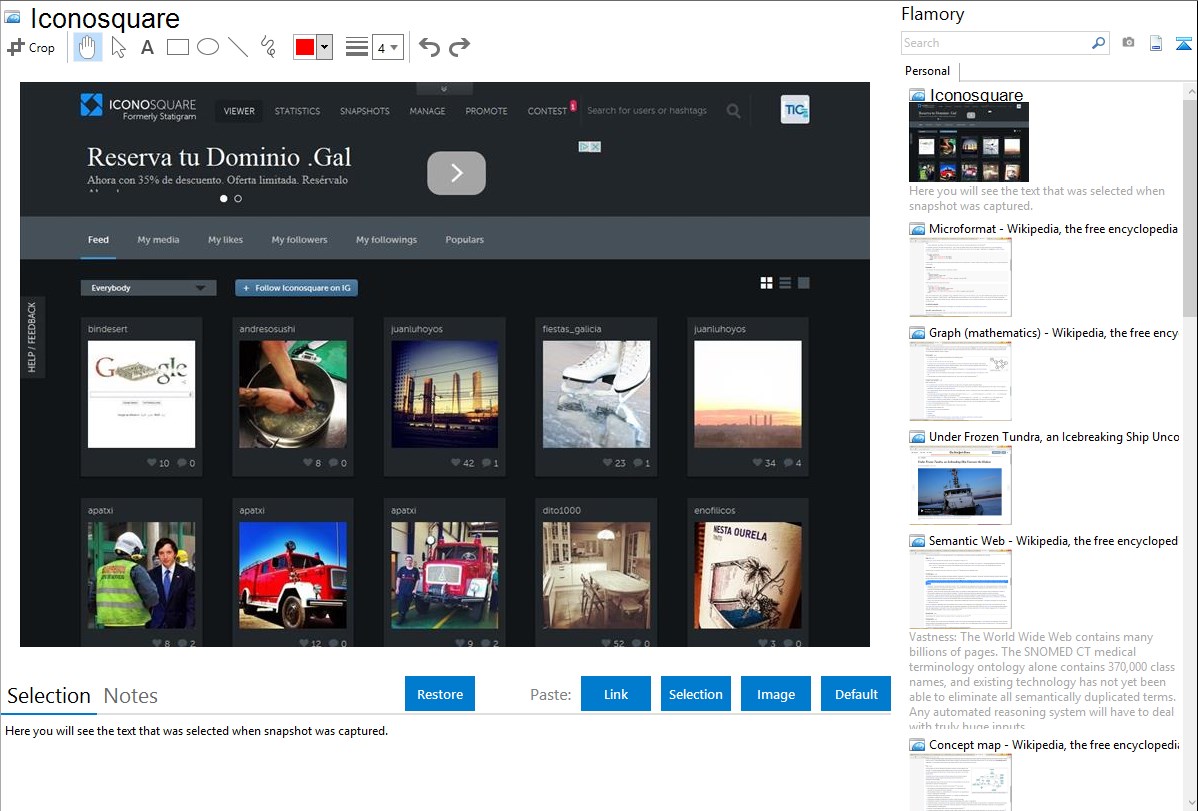1198x811 pixels.
Task: Switch to the My followings tab
Action: (387, 240)
